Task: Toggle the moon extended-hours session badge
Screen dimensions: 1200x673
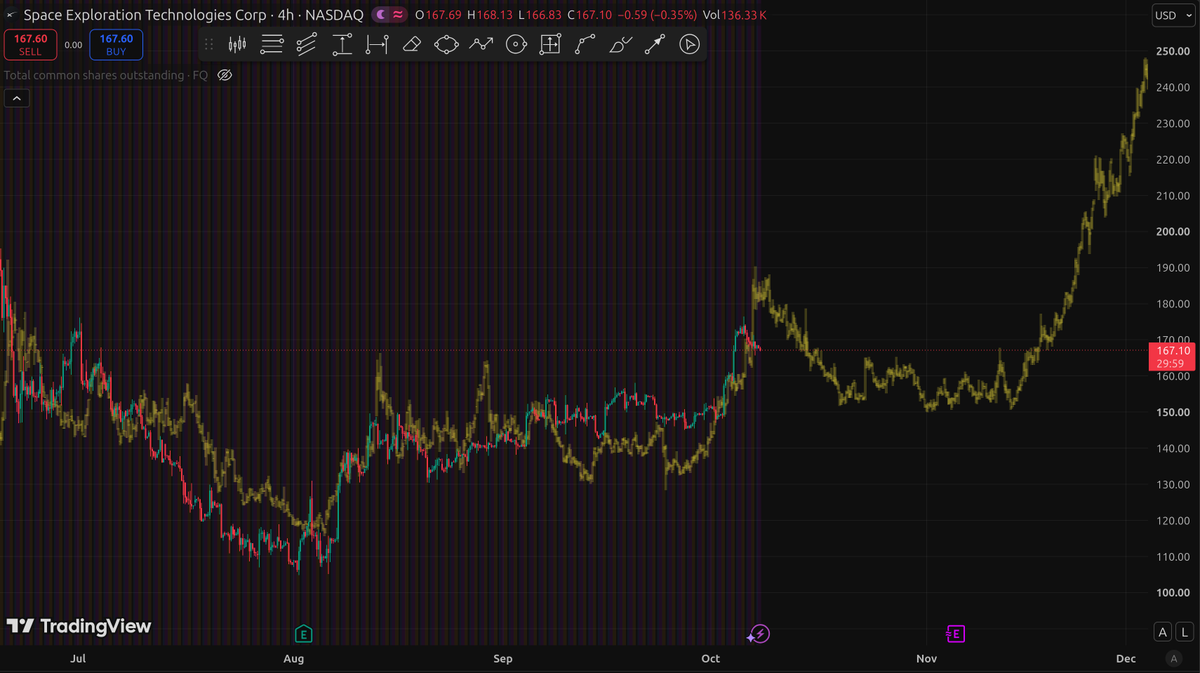Action: 383,15
